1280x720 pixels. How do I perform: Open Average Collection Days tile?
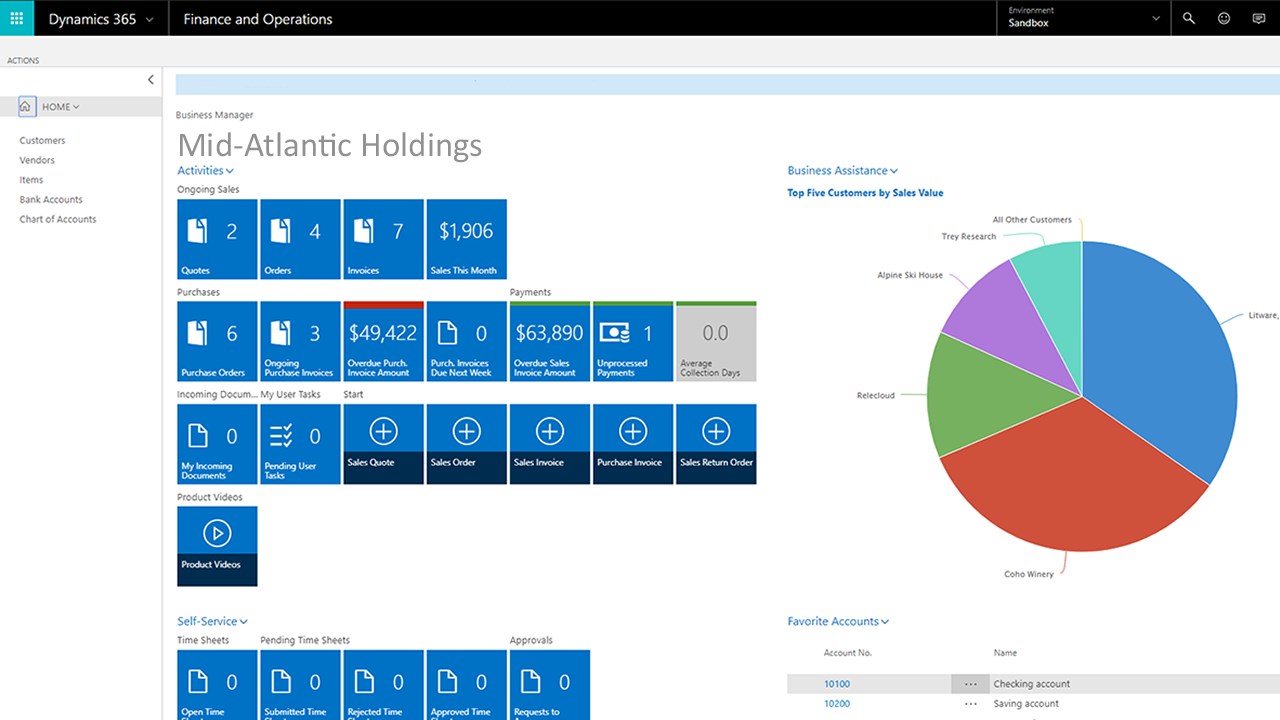(x=715, y=341)
